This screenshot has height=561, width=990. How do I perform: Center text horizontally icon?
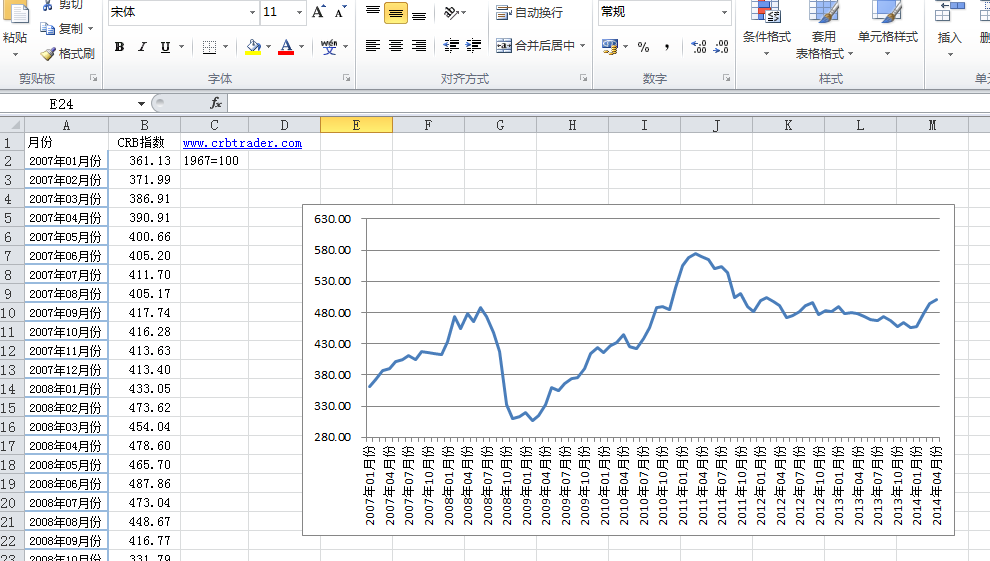(x=396, y=45)
